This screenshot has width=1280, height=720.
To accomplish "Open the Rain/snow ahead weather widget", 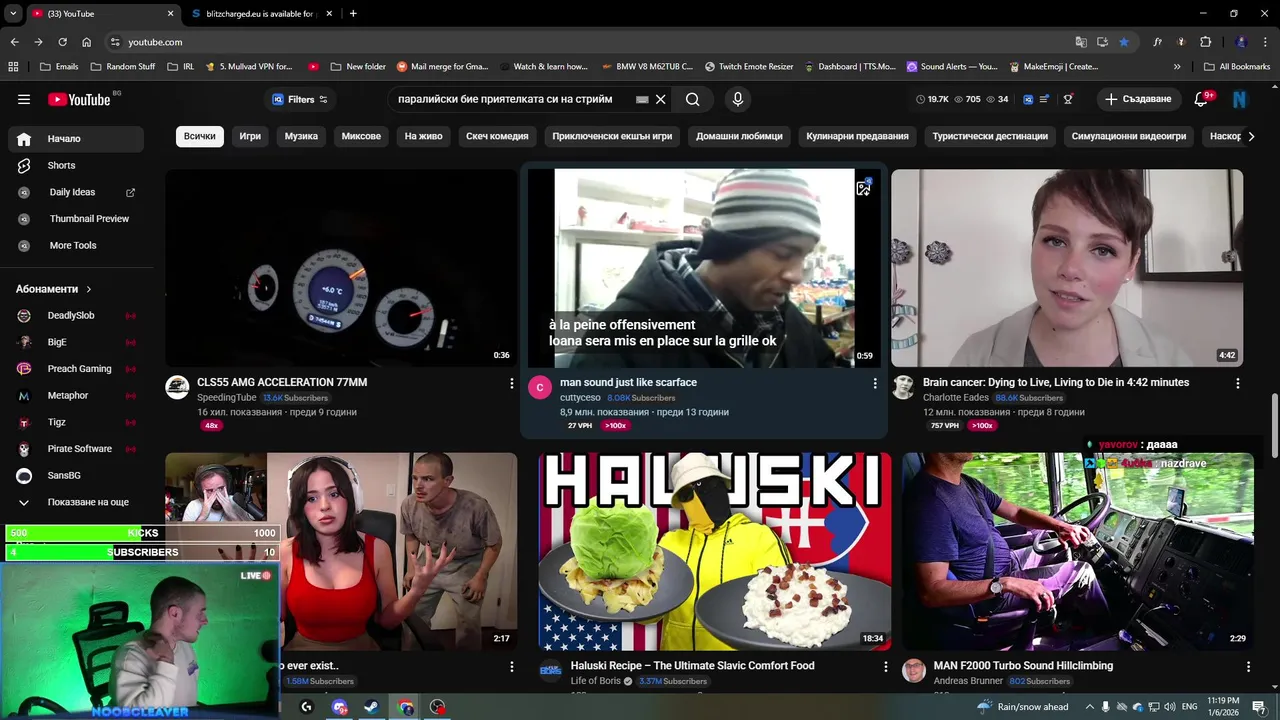I will point(1023,707).
